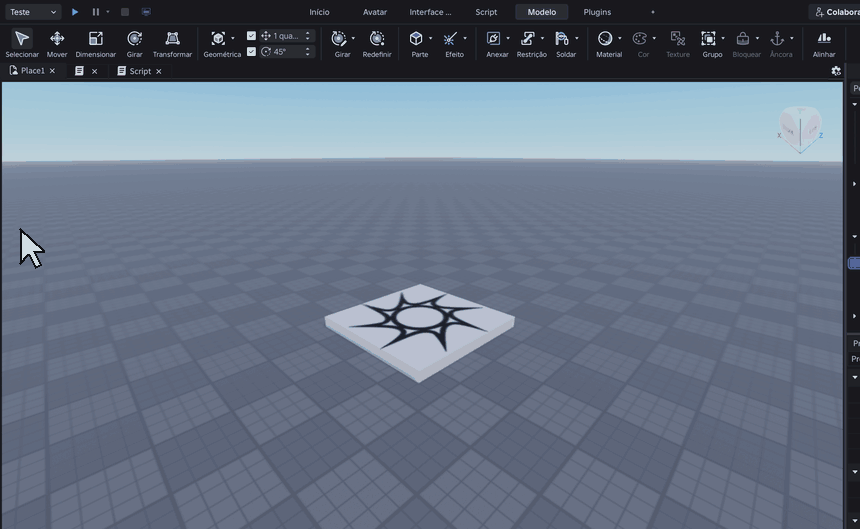
Task: Click the Efeito sparkle icon
Action: pos(450,38)
